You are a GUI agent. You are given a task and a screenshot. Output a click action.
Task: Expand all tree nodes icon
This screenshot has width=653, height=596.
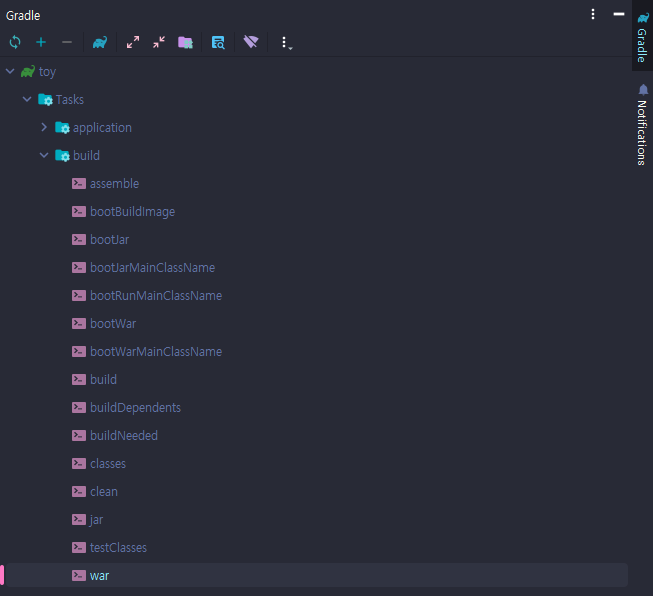[133, 42]
